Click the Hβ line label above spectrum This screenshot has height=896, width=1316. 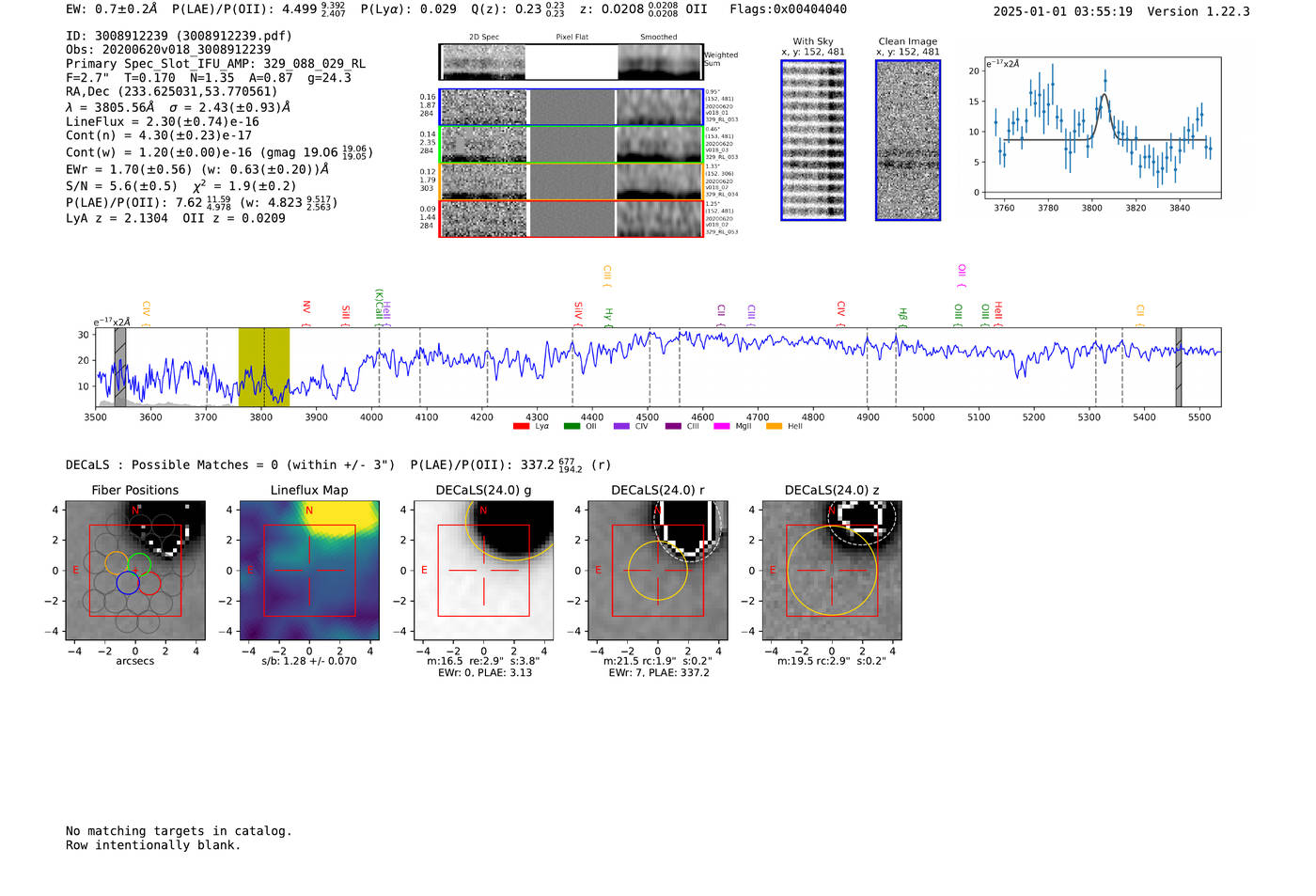coord(902,315)
